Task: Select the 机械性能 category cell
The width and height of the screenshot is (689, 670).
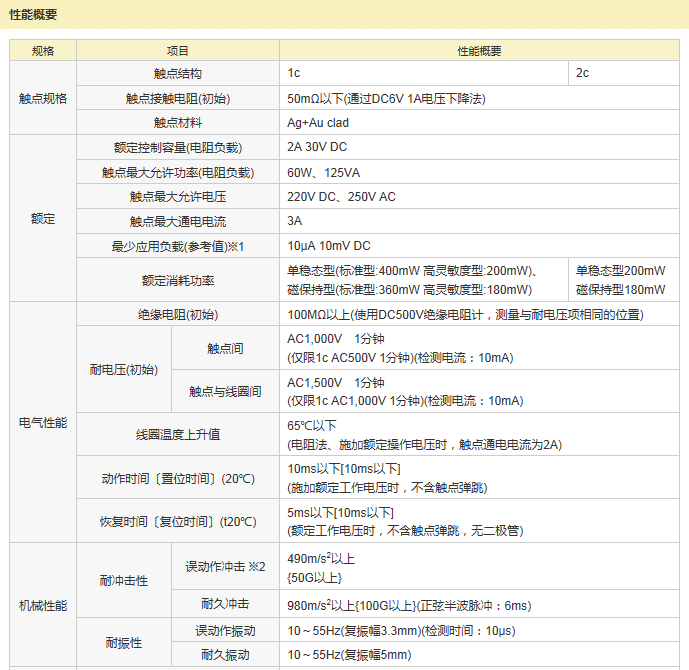Action: click(x=43, y=605)
